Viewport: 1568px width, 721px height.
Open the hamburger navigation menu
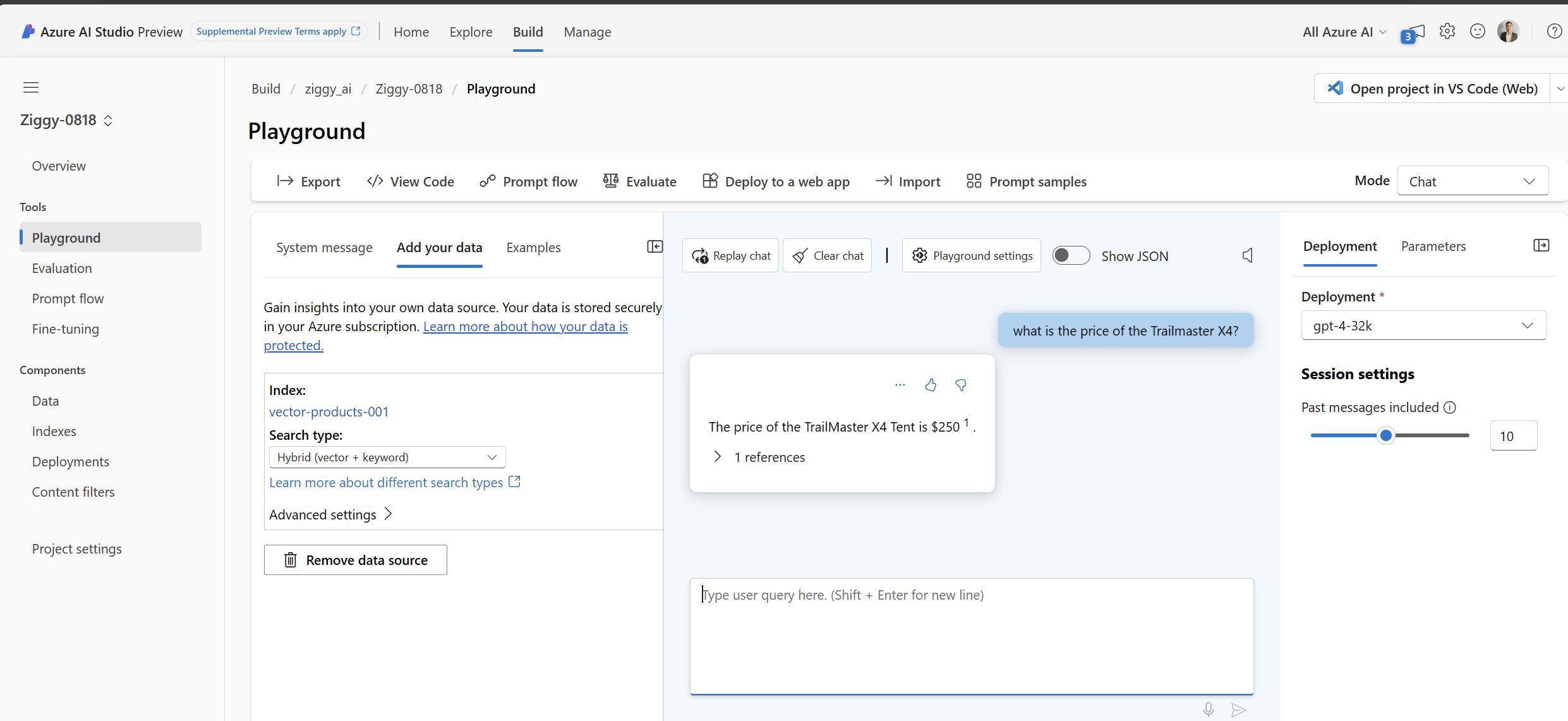[x=31, y=87]
